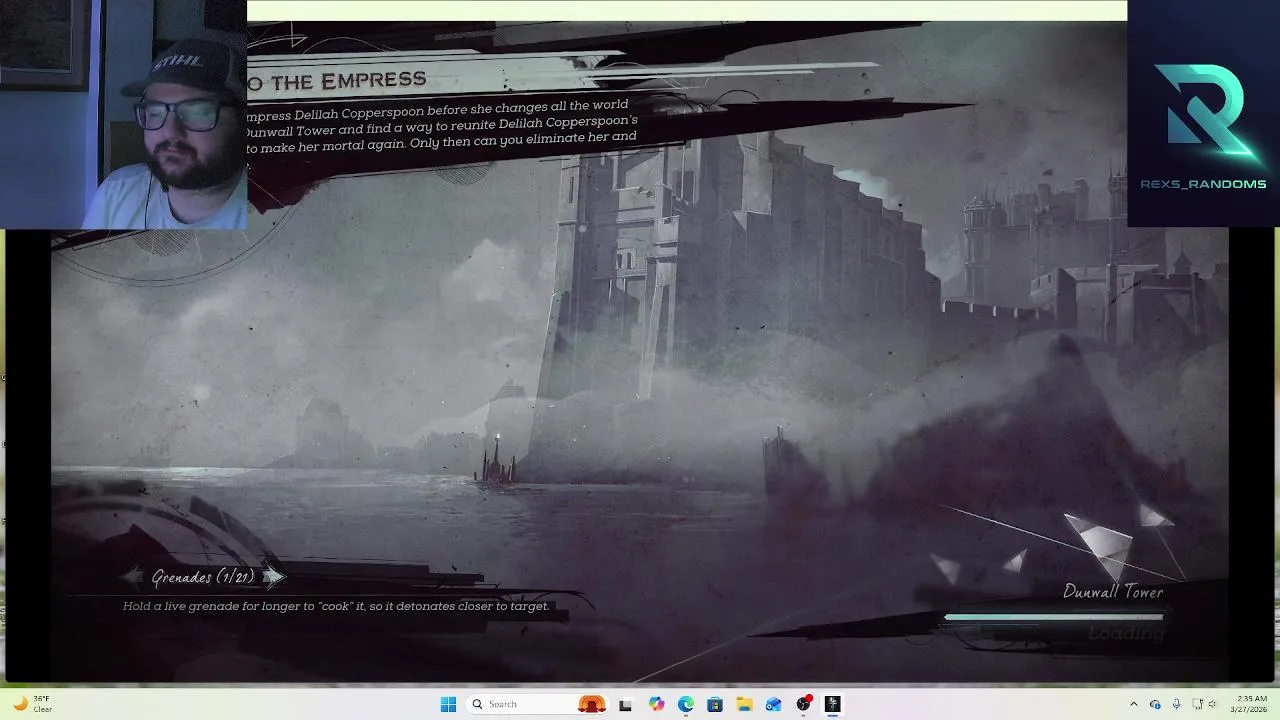1280x720 pixels.
Task: Launch Copilot from the taskbar
Action: pyautogui.click(x=656, y=704)
